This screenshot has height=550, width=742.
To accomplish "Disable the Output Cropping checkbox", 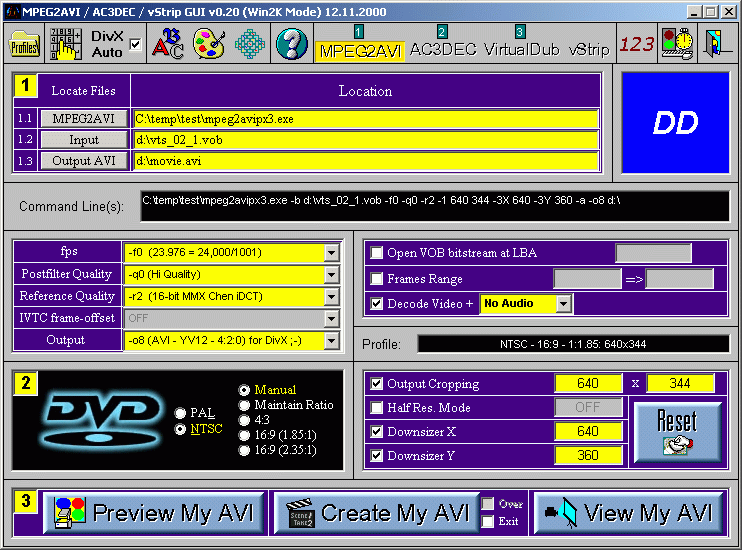I will pos(377,384).
